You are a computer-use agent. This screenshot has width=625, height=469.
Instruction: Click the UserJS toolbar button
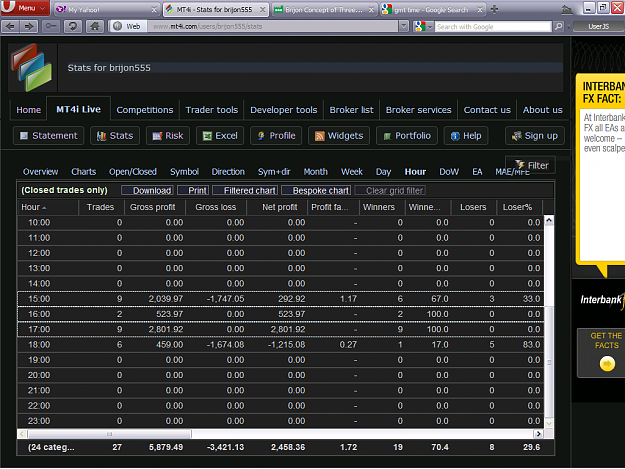[x=598, y=26]
